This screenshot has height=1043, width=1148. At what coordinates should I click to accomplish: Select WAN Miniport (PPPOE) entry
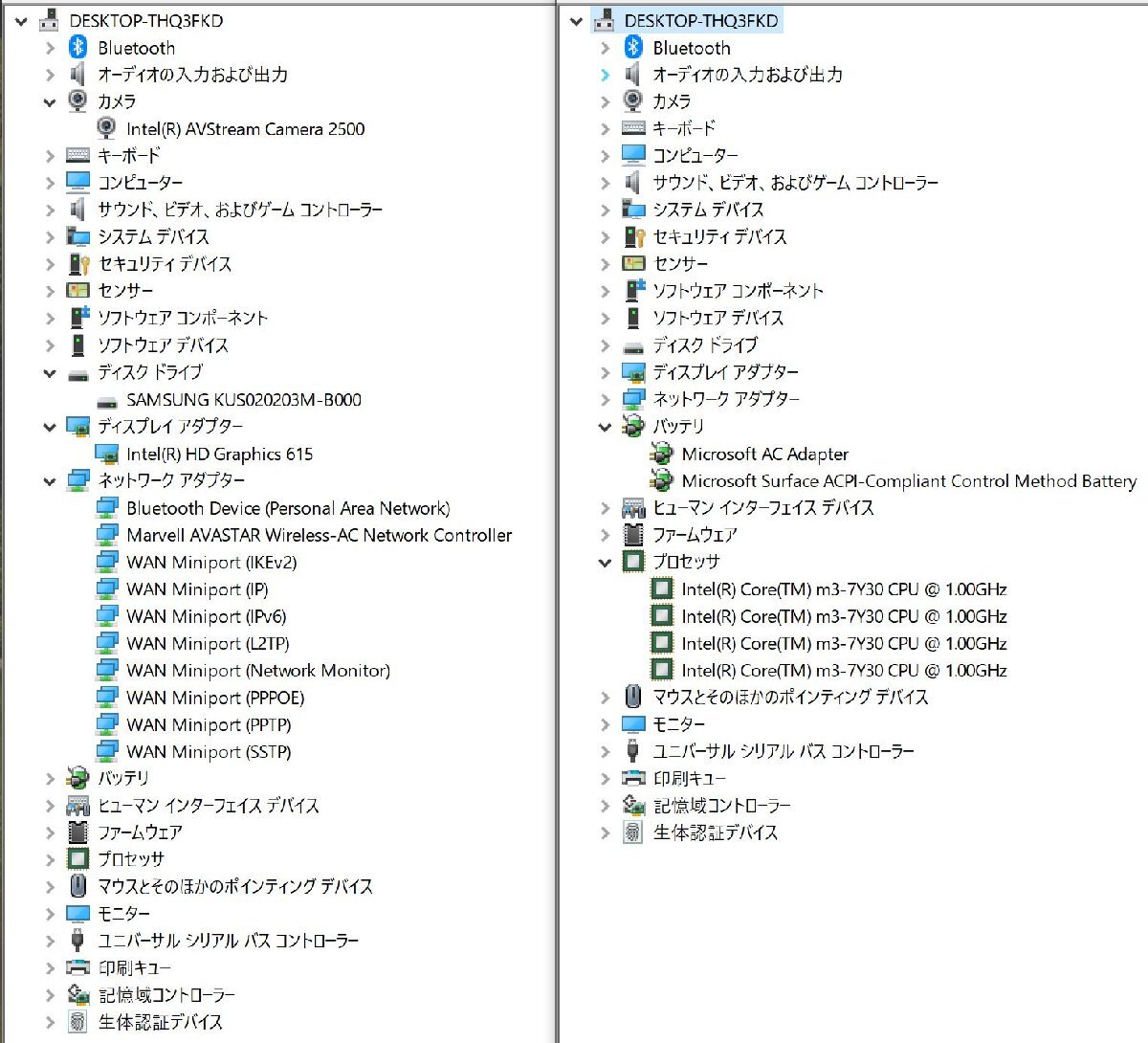tap(215, 698)
